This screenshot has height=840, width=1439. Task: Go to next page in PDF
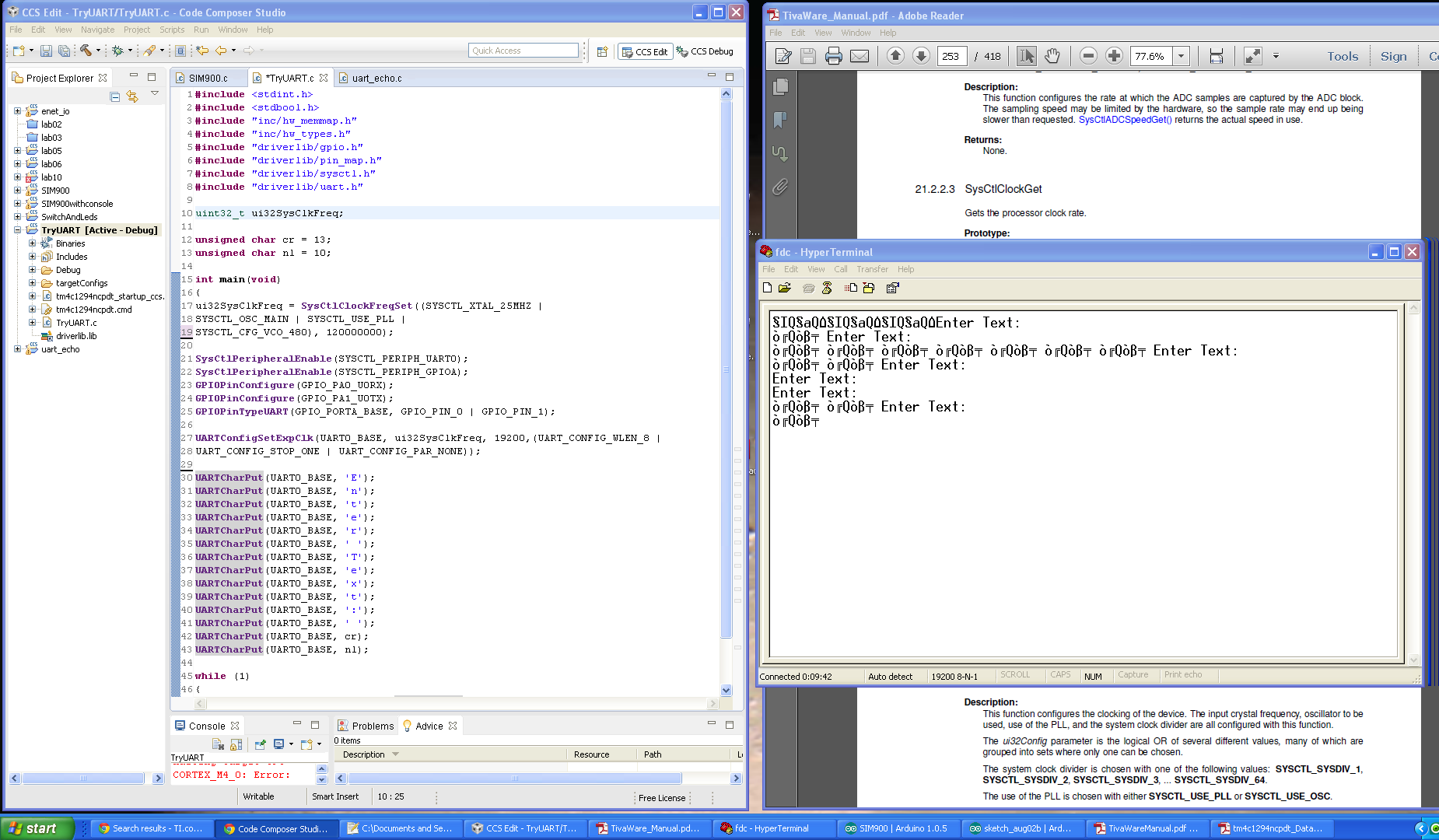pyautogui.click(x=921, y=56)
